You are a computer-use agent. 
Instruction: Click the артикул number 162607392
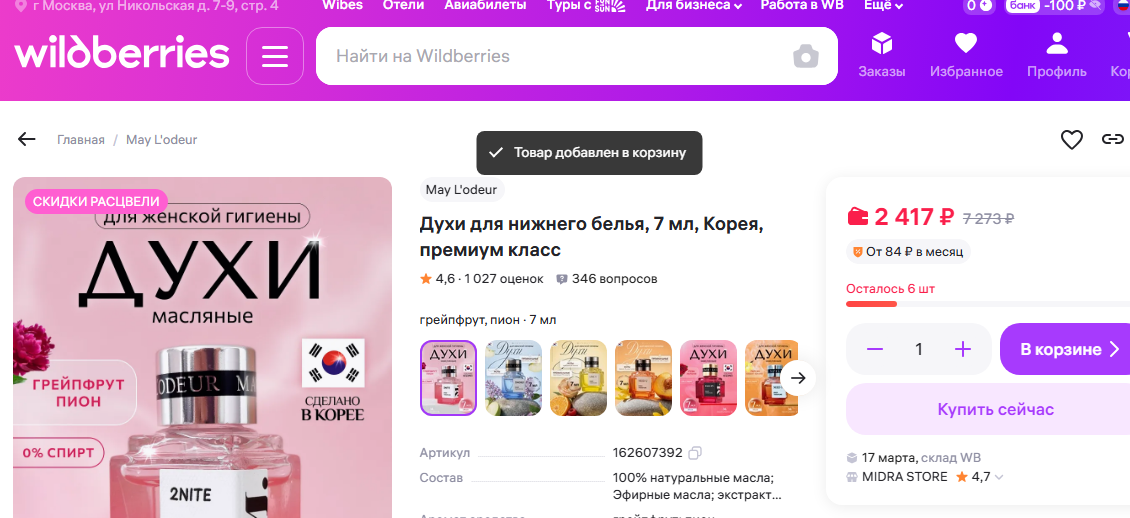point(647,453)
